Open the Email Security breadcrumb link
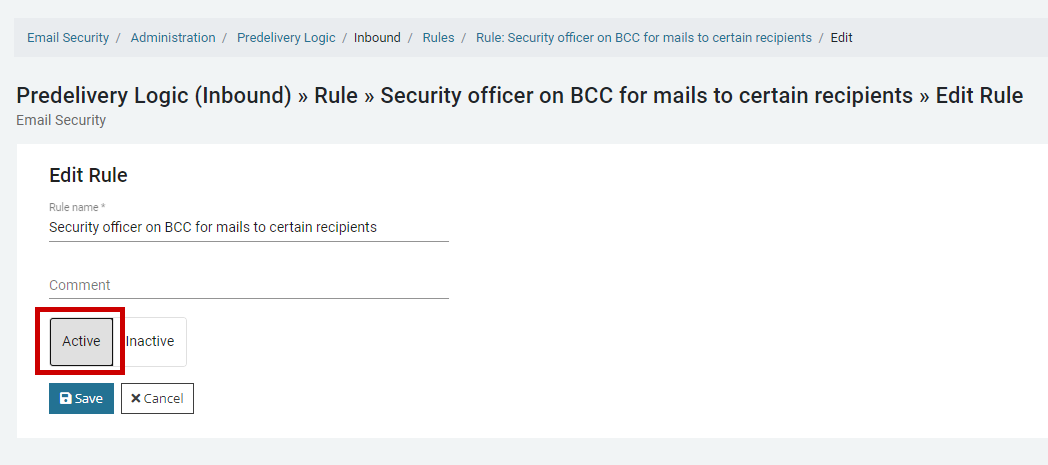The width and height of the screenshot is (1048, 465). pyautogui.click(x=68, y=38)
